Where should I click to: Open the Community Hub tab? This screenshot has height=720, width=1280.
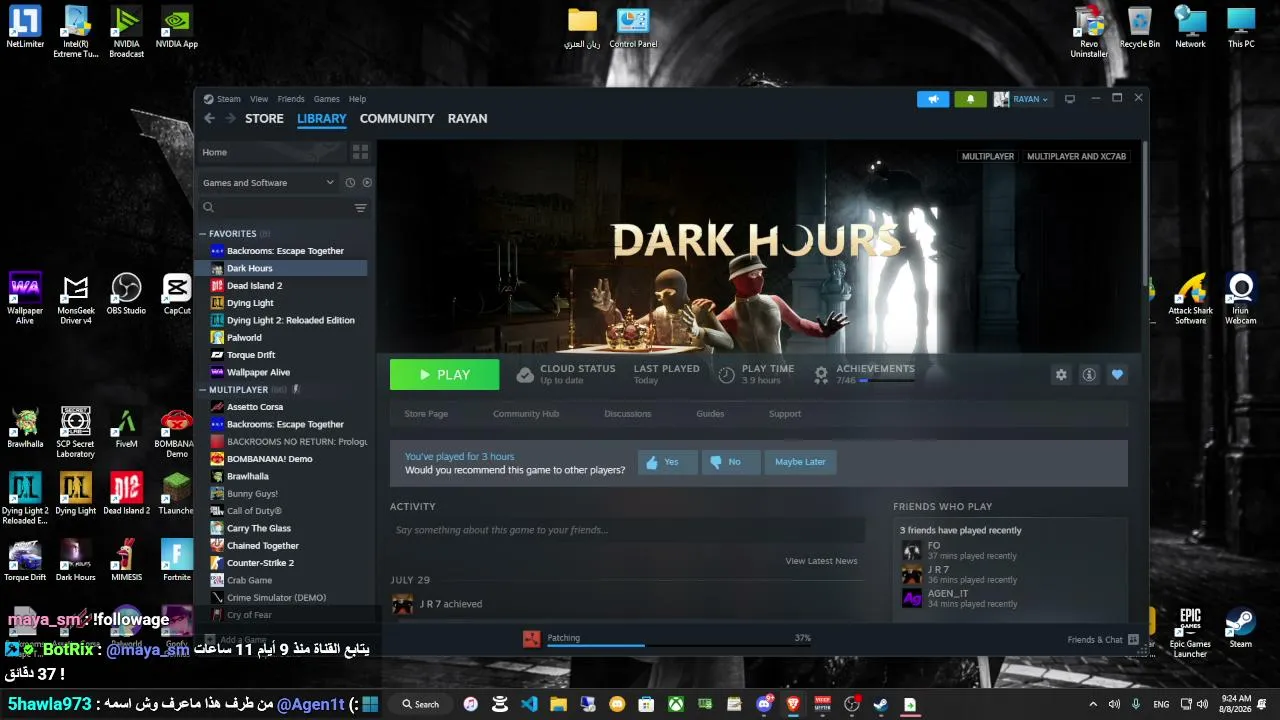pyautogui.click(x=526, y=414)
